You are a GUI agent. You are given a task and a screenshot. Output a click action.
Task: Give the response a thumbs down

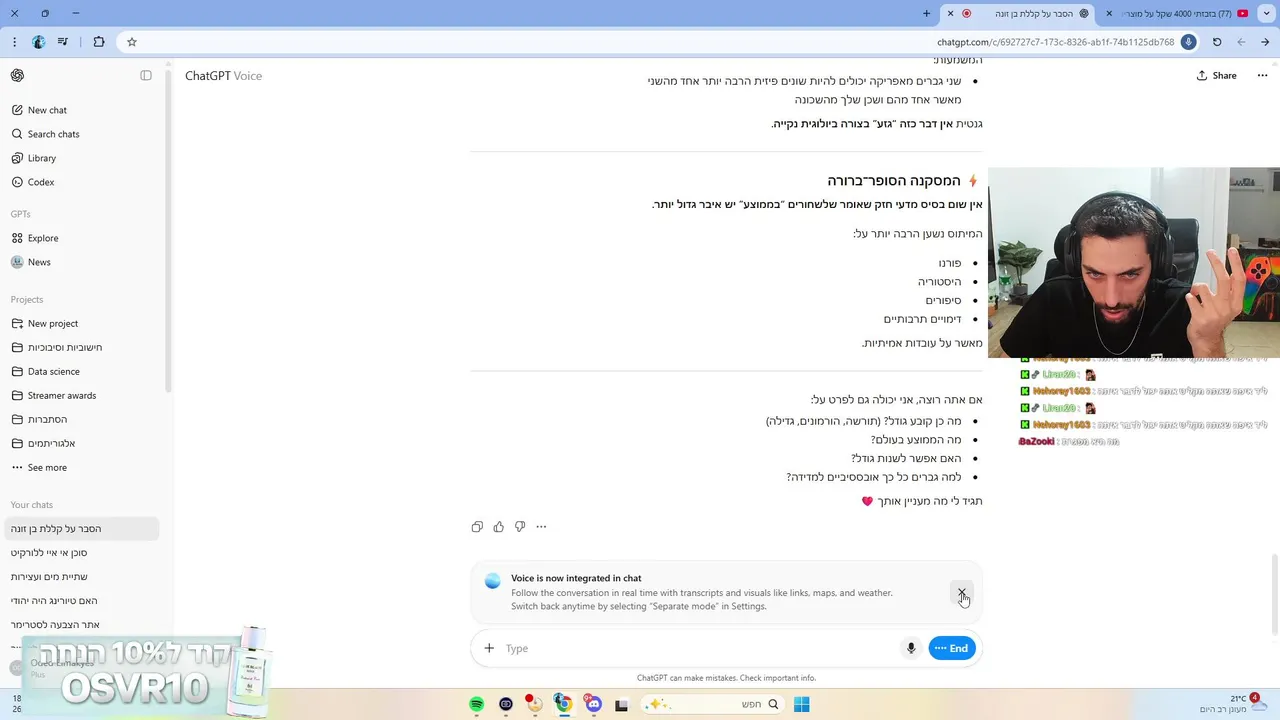[x=520, y=527]
